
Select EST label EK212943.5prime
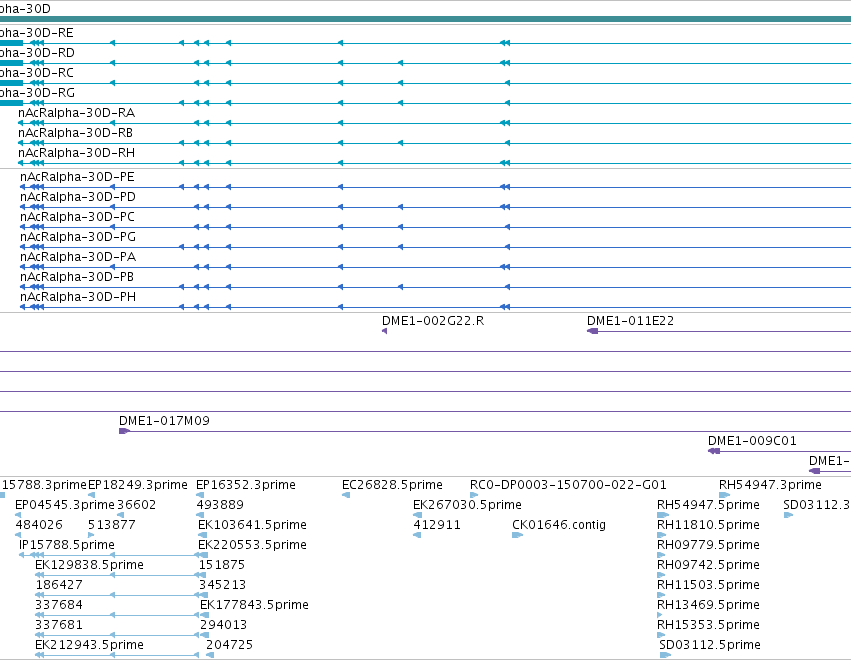click(x=90, y=645)
